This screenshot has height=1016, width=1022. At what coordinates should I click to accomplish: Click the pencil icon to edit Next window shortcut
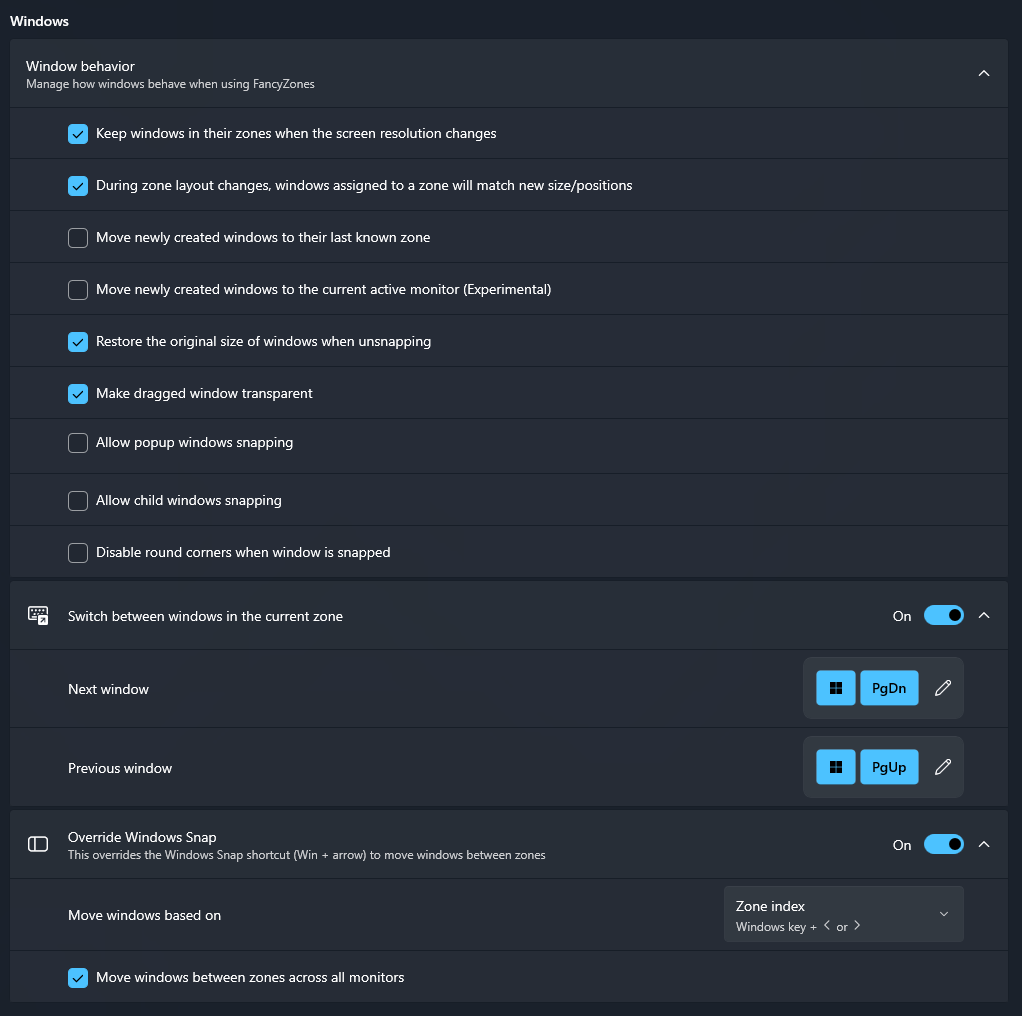[941, 688]
